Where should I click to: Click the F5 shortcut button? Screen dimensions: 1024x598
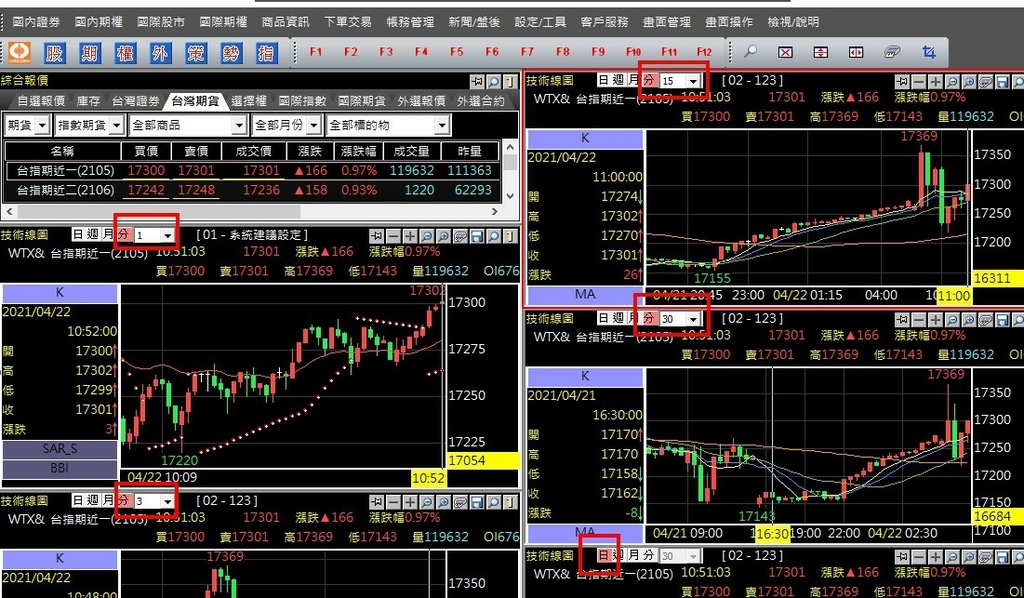point(456,52)
